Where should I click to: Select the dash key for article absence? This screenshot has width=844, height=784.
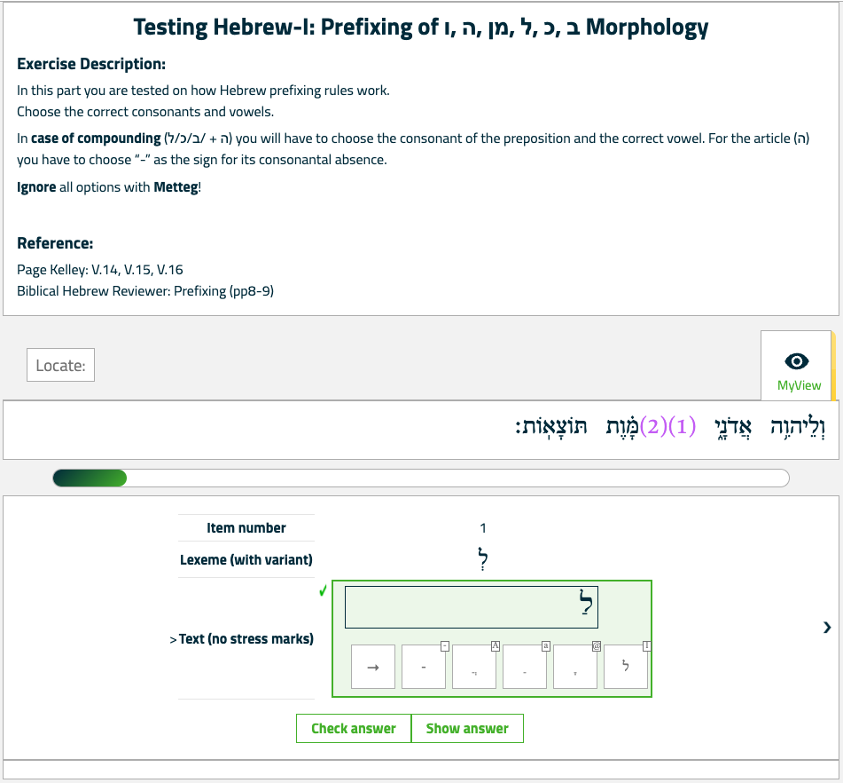[x=423, y=667]
